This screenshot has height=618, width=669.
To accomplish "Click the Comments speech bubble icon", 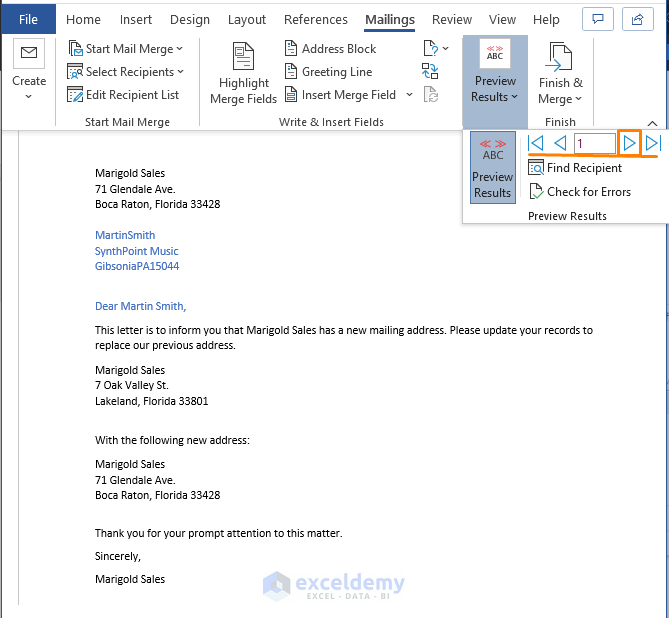I will click(598, 19).
